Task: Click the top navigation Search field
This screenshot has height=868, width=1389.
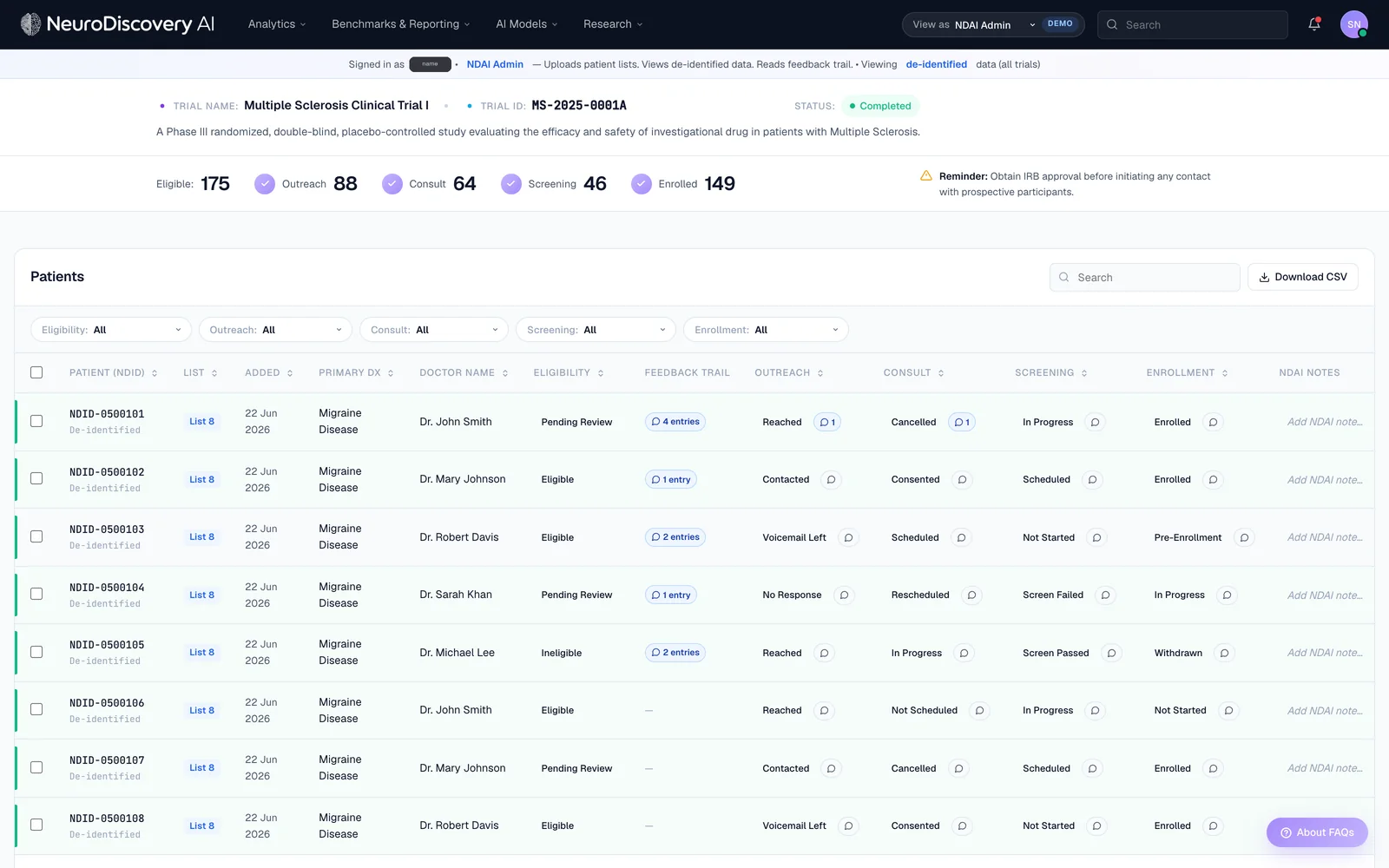Action: click(1193, 24)
